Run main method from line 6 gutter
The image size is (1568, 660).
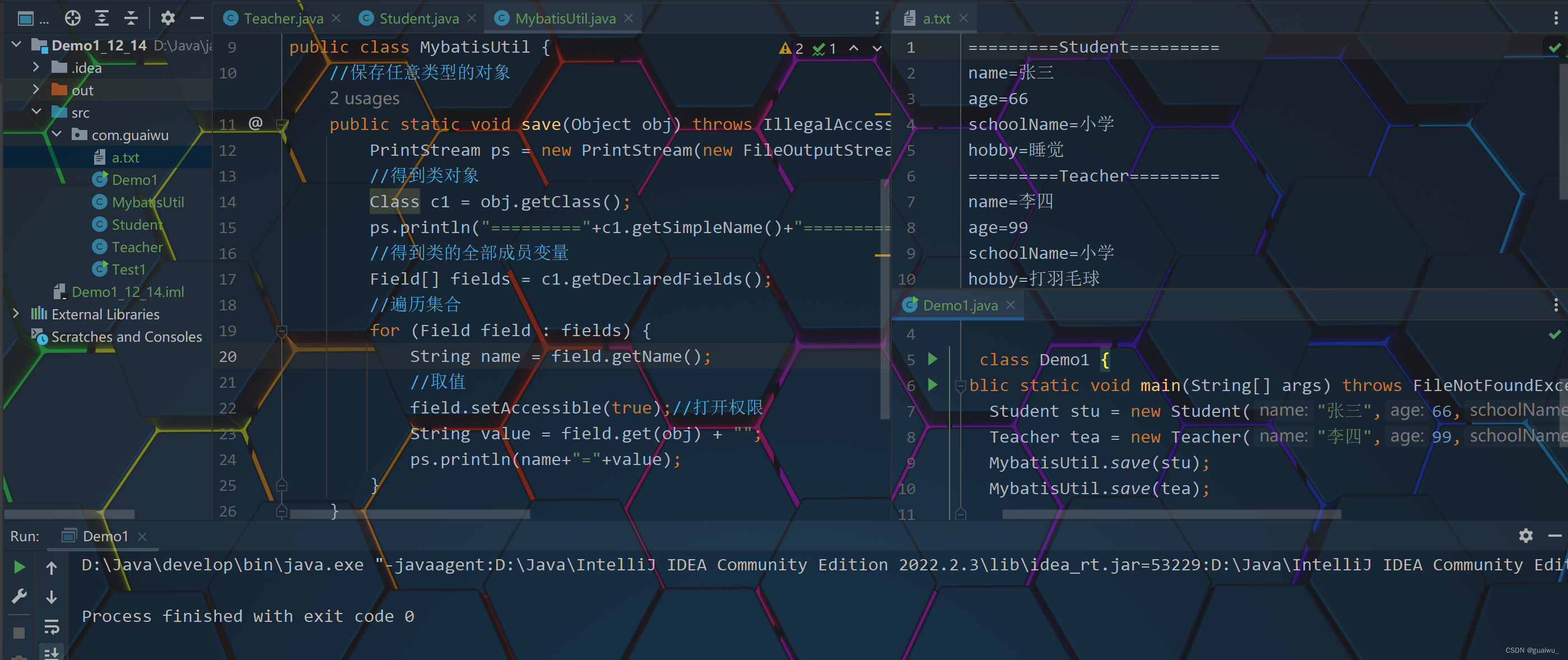click(932, 385)
